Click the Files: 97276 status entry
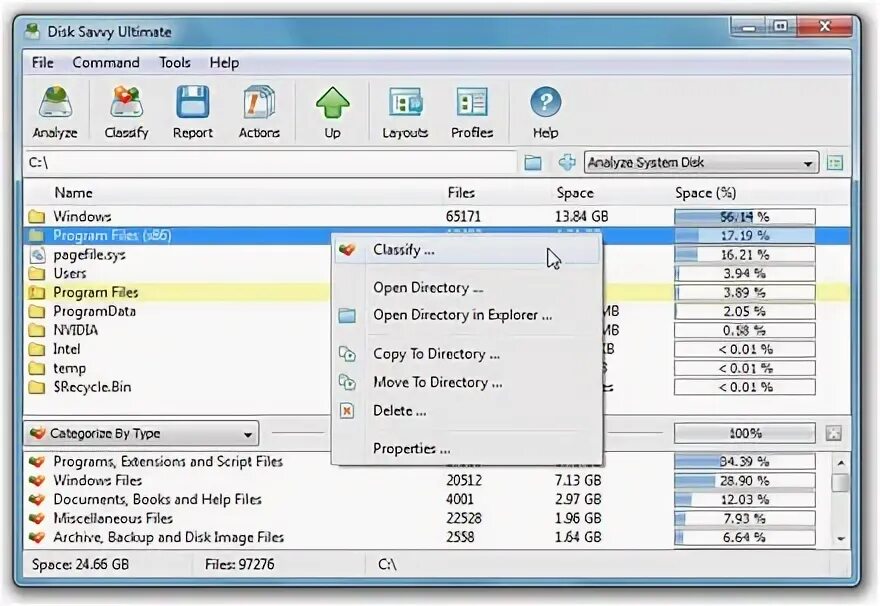The image size is (880, 606). coord(240,564)
